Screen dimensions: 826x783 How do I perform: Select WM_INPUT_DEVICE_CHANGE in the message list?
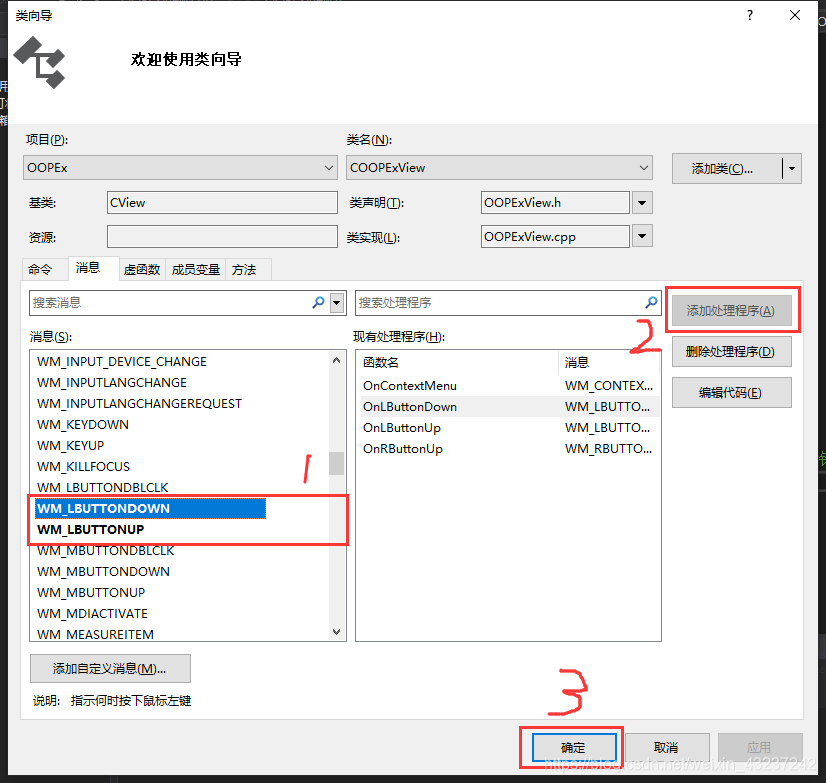[x=122, y=361]
